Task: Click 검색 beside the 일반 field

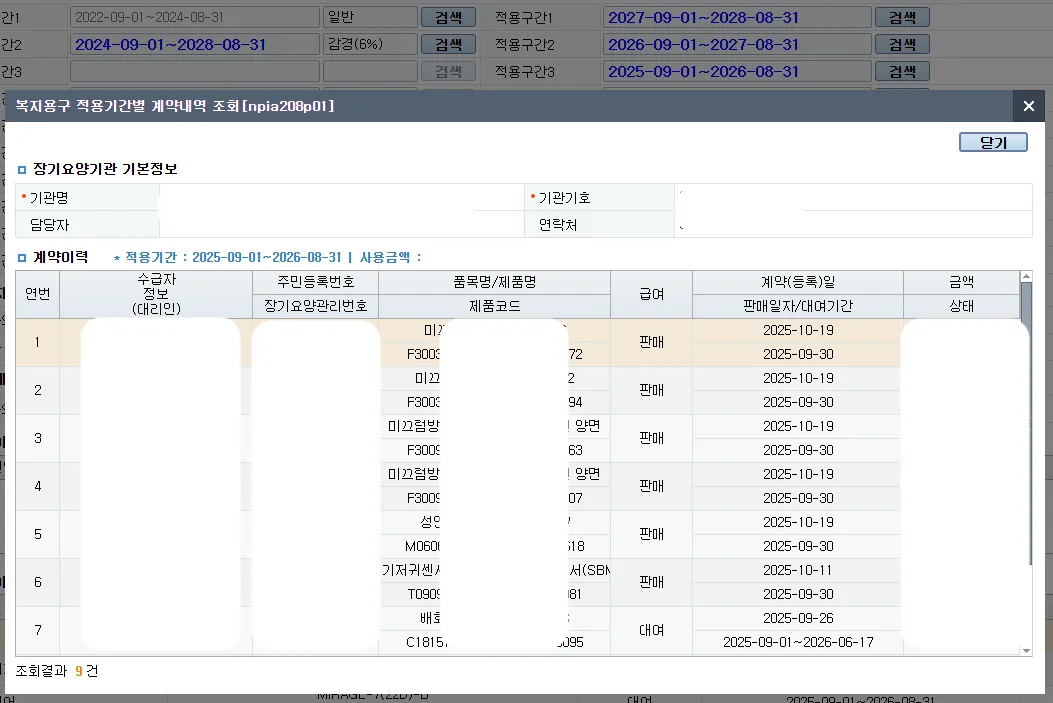Action: click(x=447, y=17)
